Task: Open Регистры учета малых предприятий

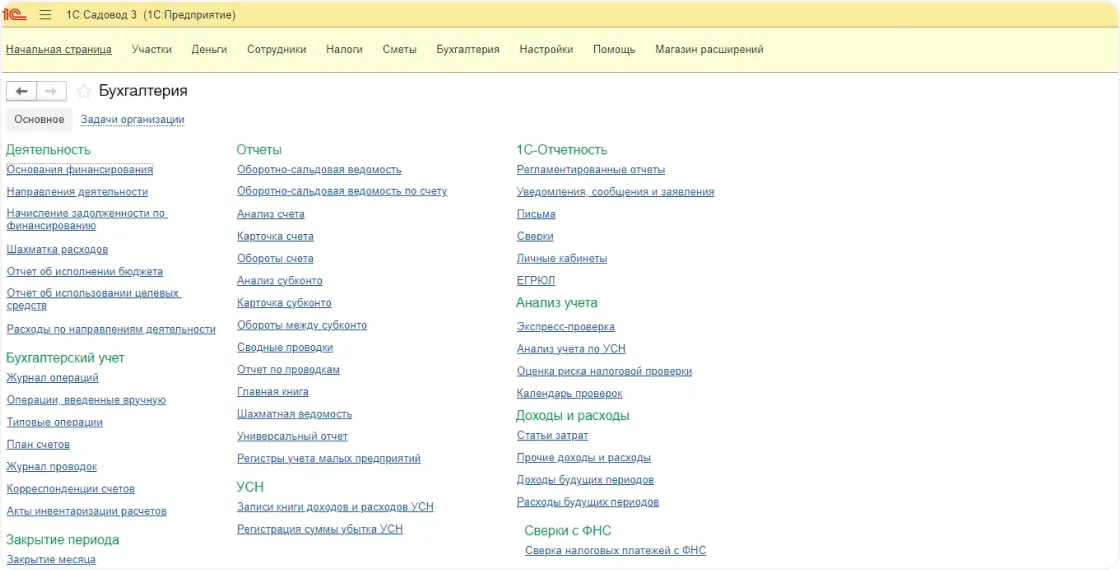Action: coord(329,459)
